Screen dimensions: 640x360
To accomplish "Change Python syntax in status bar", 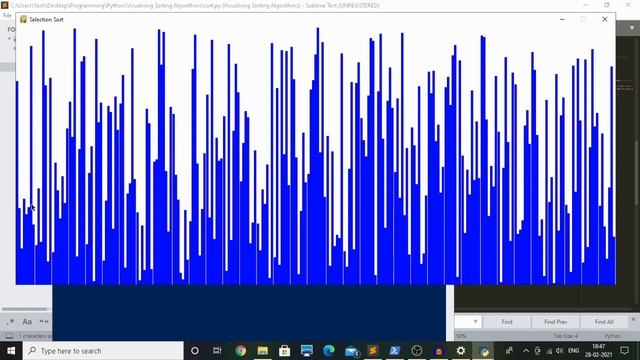I will coord(613,336).
